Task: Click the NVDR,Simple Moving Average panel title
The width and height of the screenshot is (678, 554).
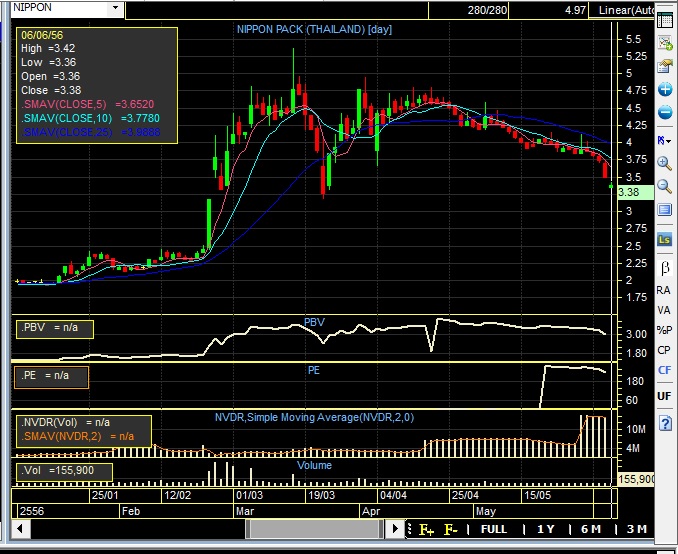Action: pyautogui.click(x=314, y=417)
